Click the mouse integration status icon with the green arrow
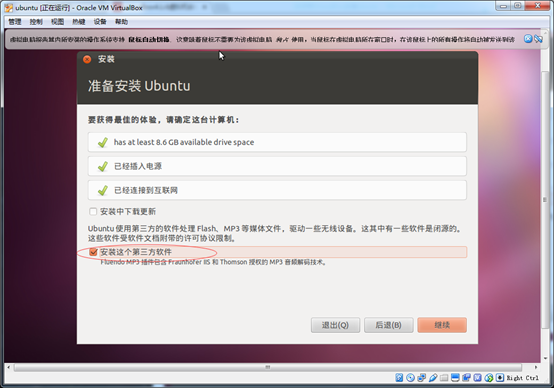The image size is (554, 388). point(489,378)
